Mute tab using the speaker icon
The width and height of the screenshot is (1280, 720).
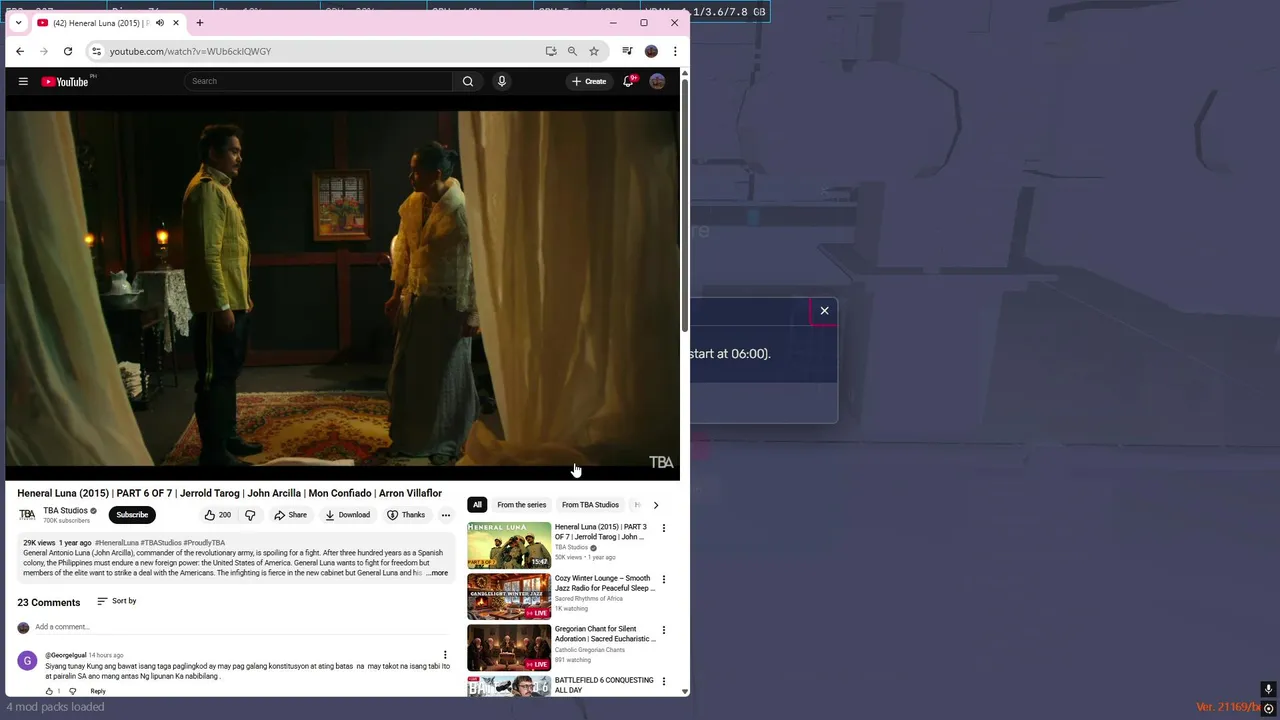[x=159, y=23]
